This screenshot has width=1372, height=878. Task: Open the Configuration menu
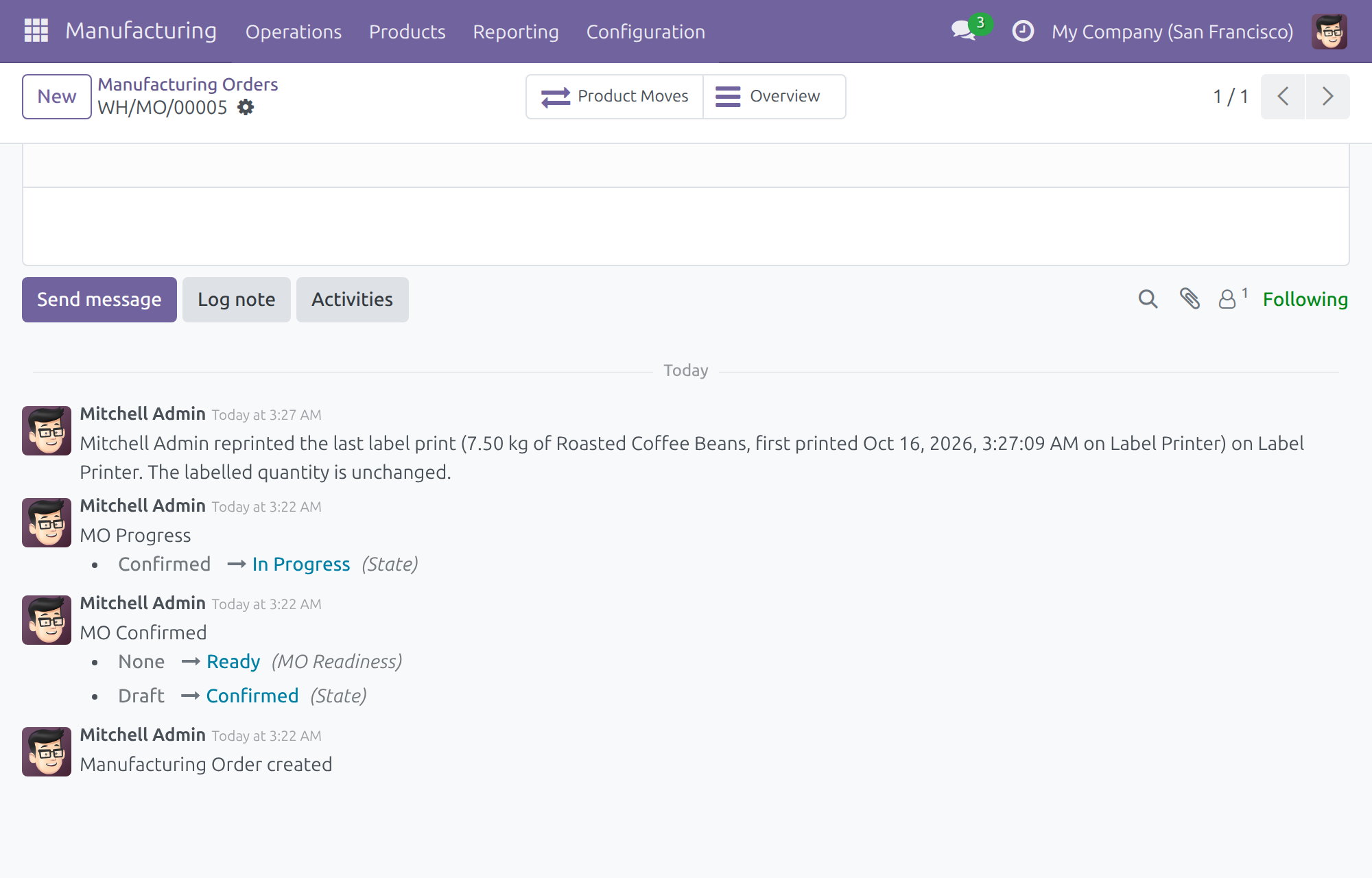point(646,32)
